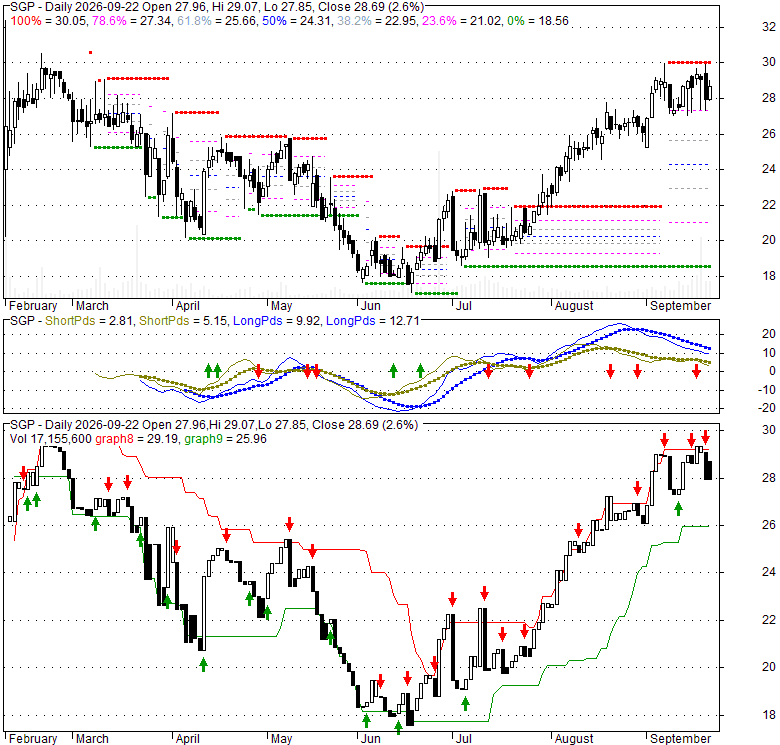Click the lone red dot above March in the top chart
This screenshot has width=780, height=745.
coord(91,52)
